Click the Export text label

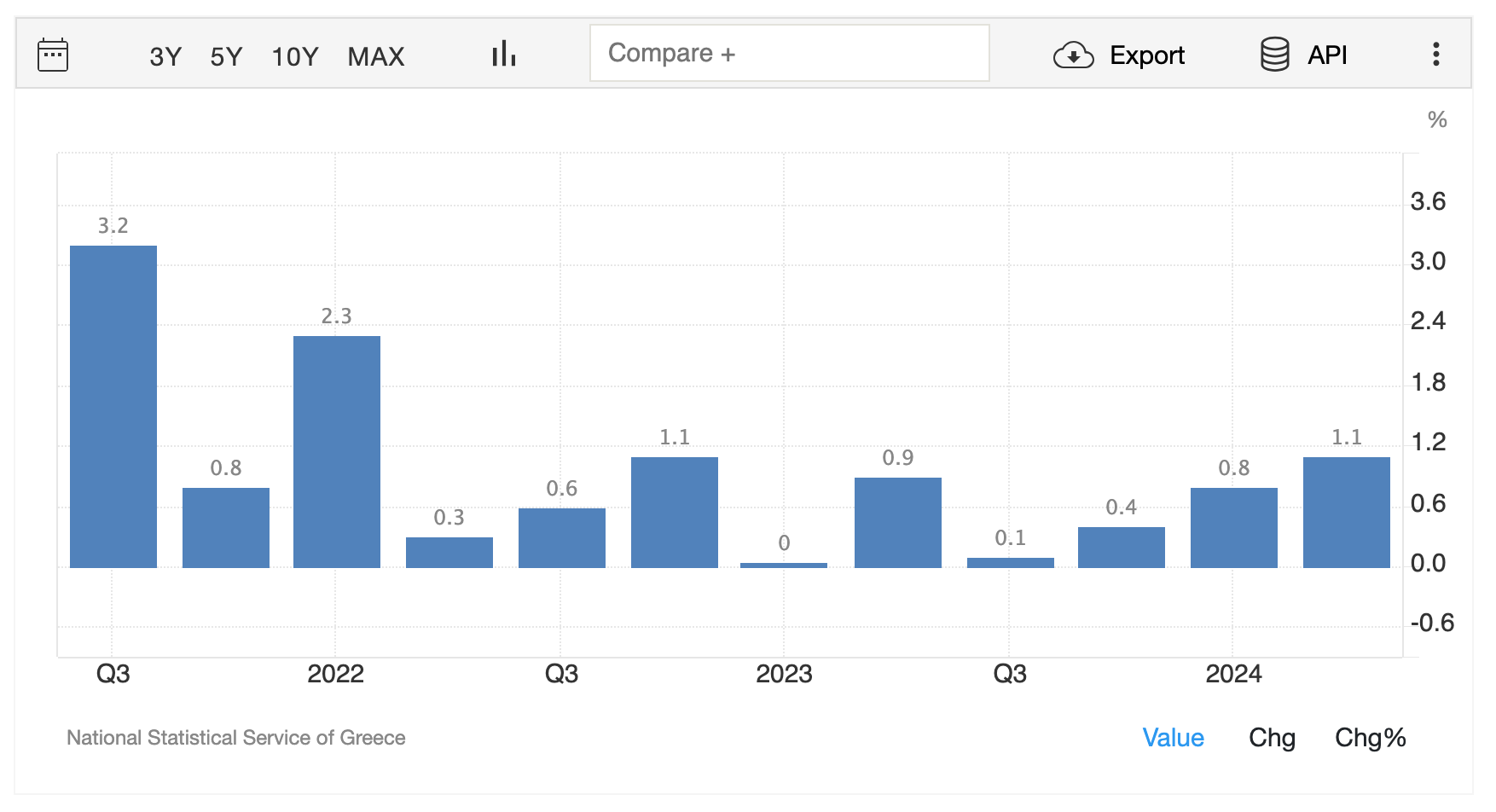1146,55
